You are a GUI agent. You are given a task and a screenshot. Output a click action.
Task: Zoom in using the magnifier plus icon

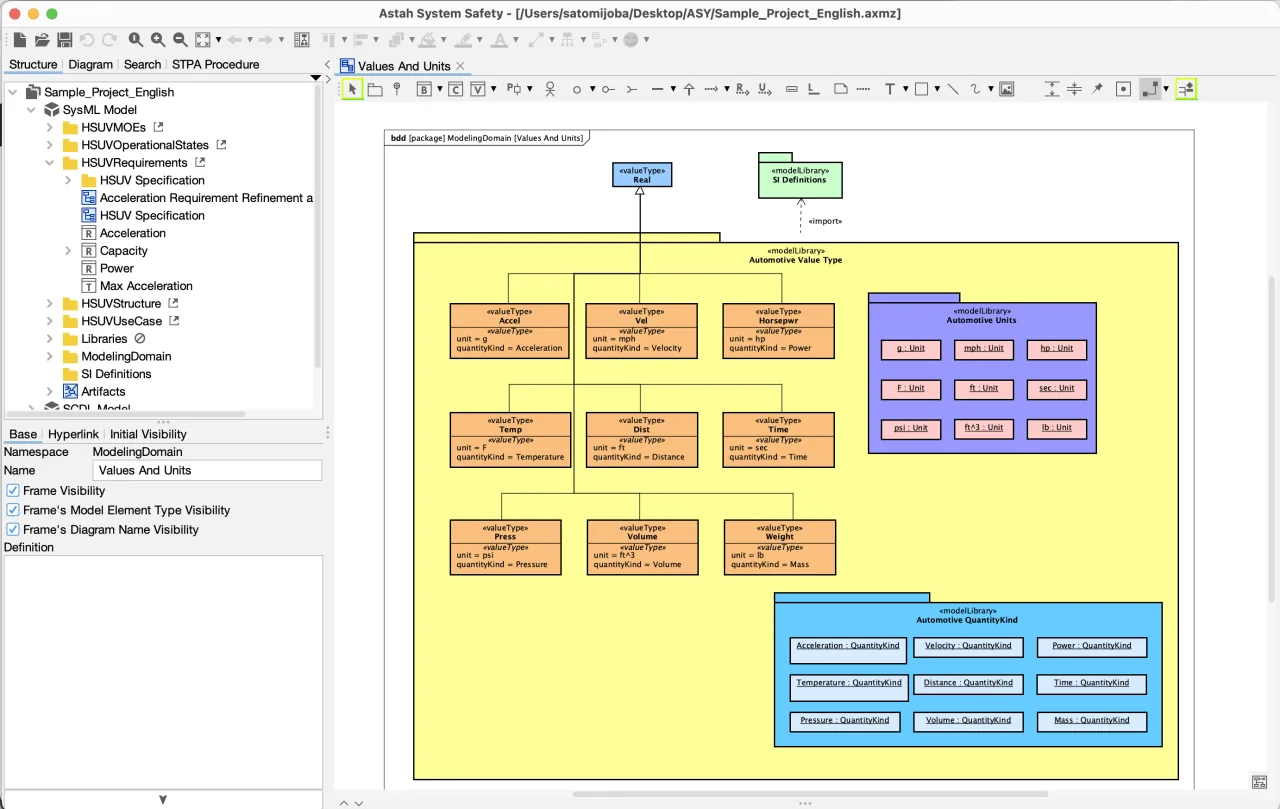158,40
